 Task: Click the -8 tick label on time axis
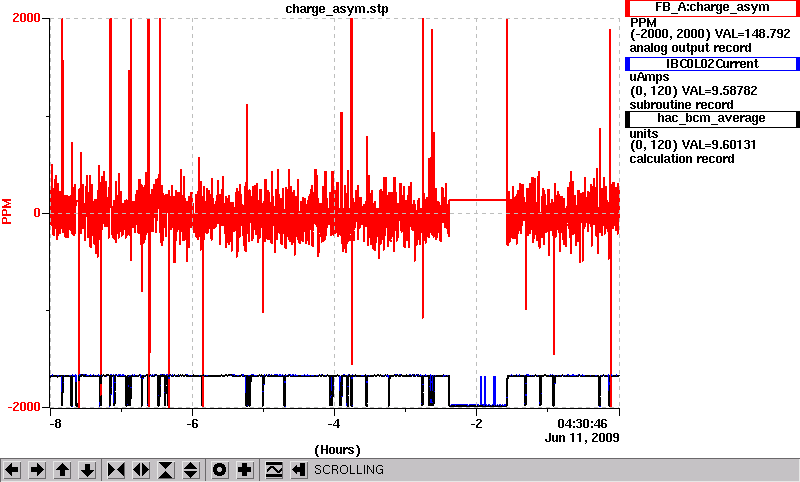click(55, 424)
